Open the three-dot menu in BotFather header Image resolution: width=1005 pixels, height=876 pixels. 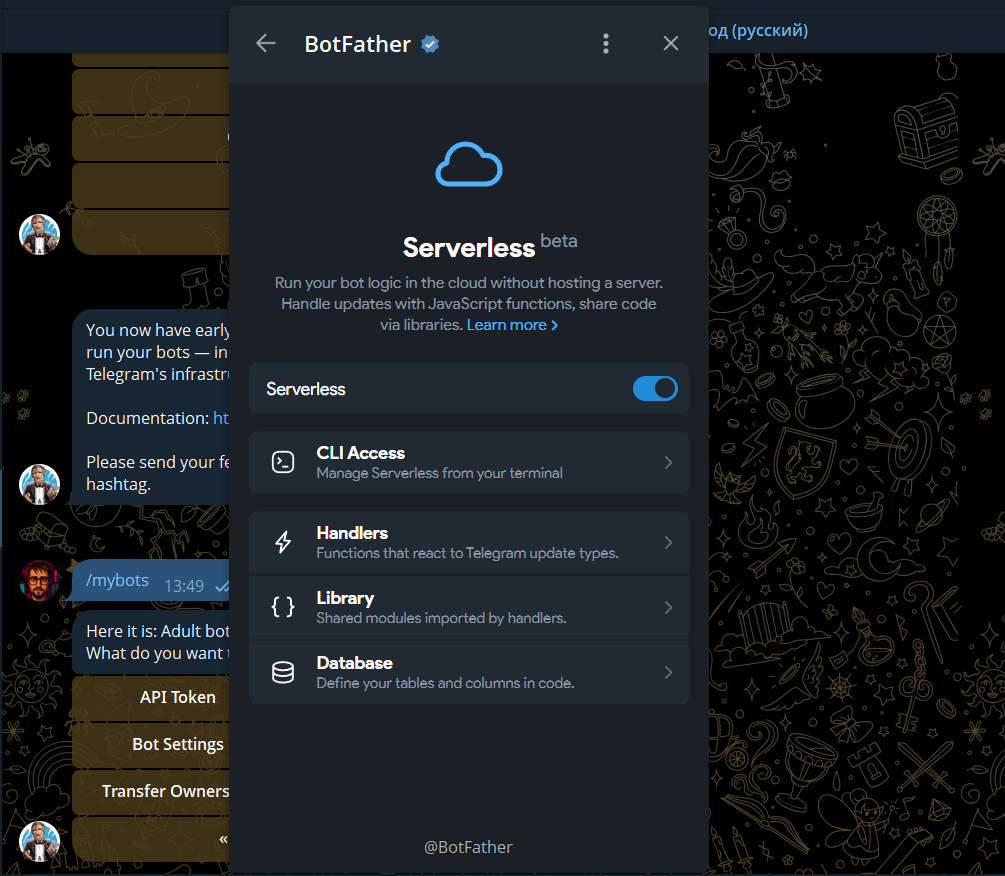click(606, 44)
